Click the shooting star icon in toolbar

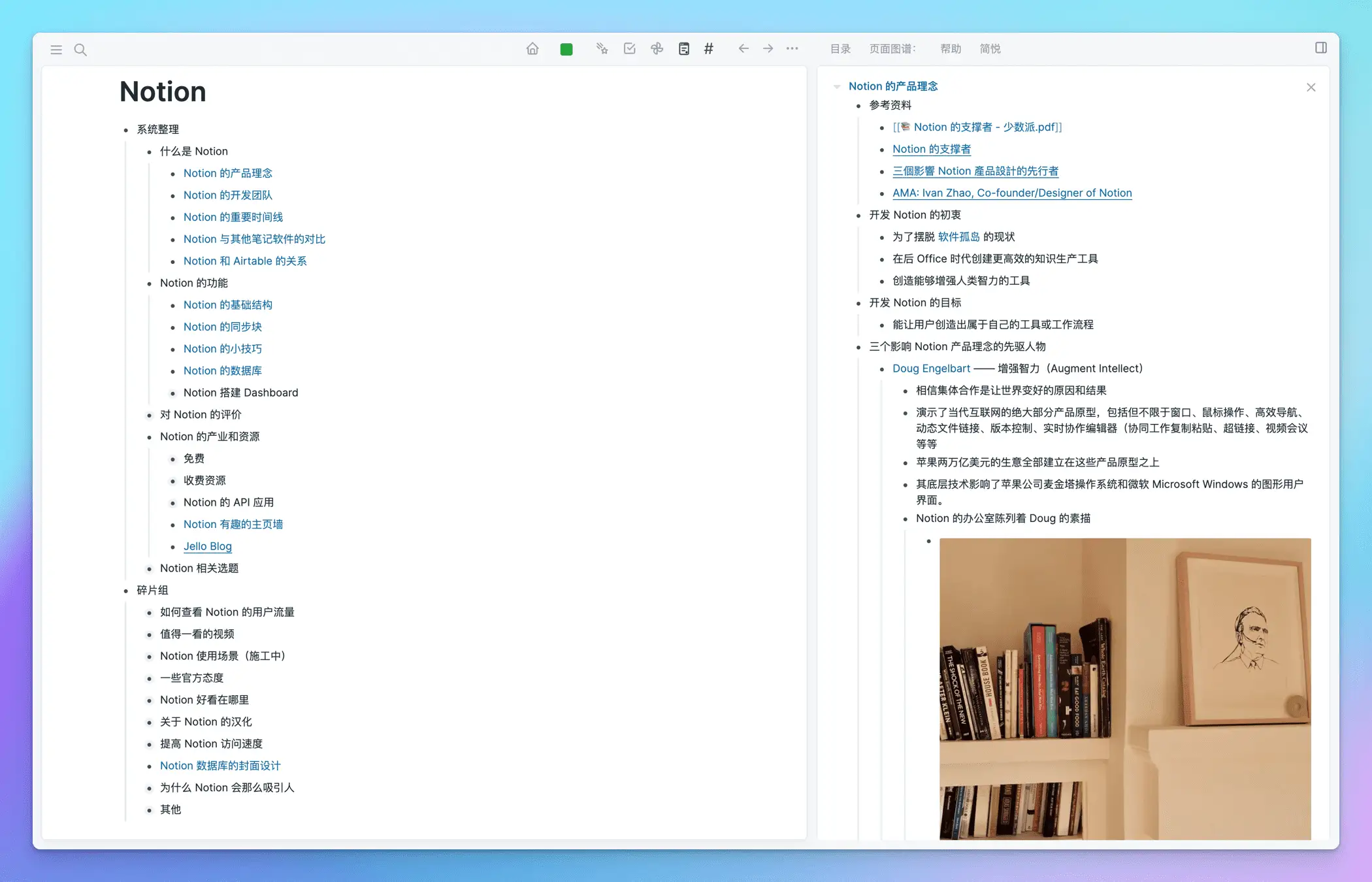point(602,48)
